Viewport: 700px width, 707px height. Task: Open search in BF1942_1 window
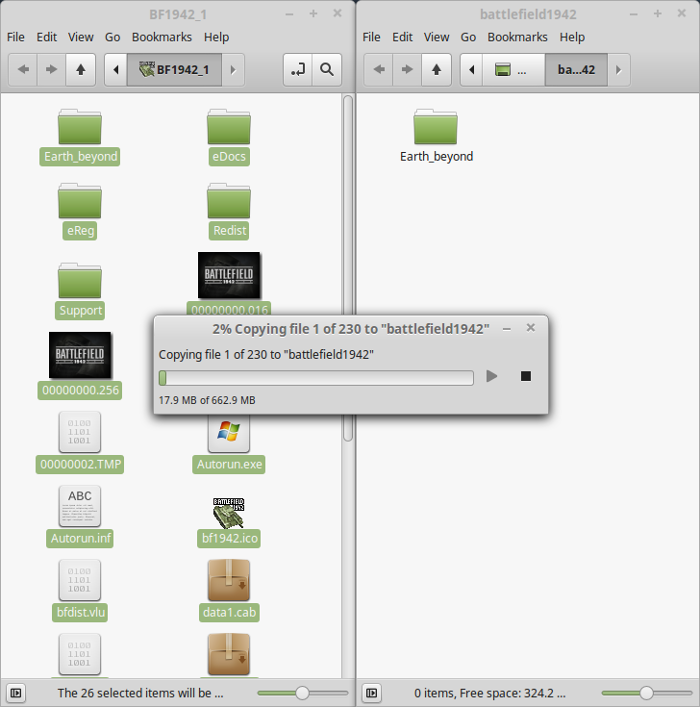327,69
